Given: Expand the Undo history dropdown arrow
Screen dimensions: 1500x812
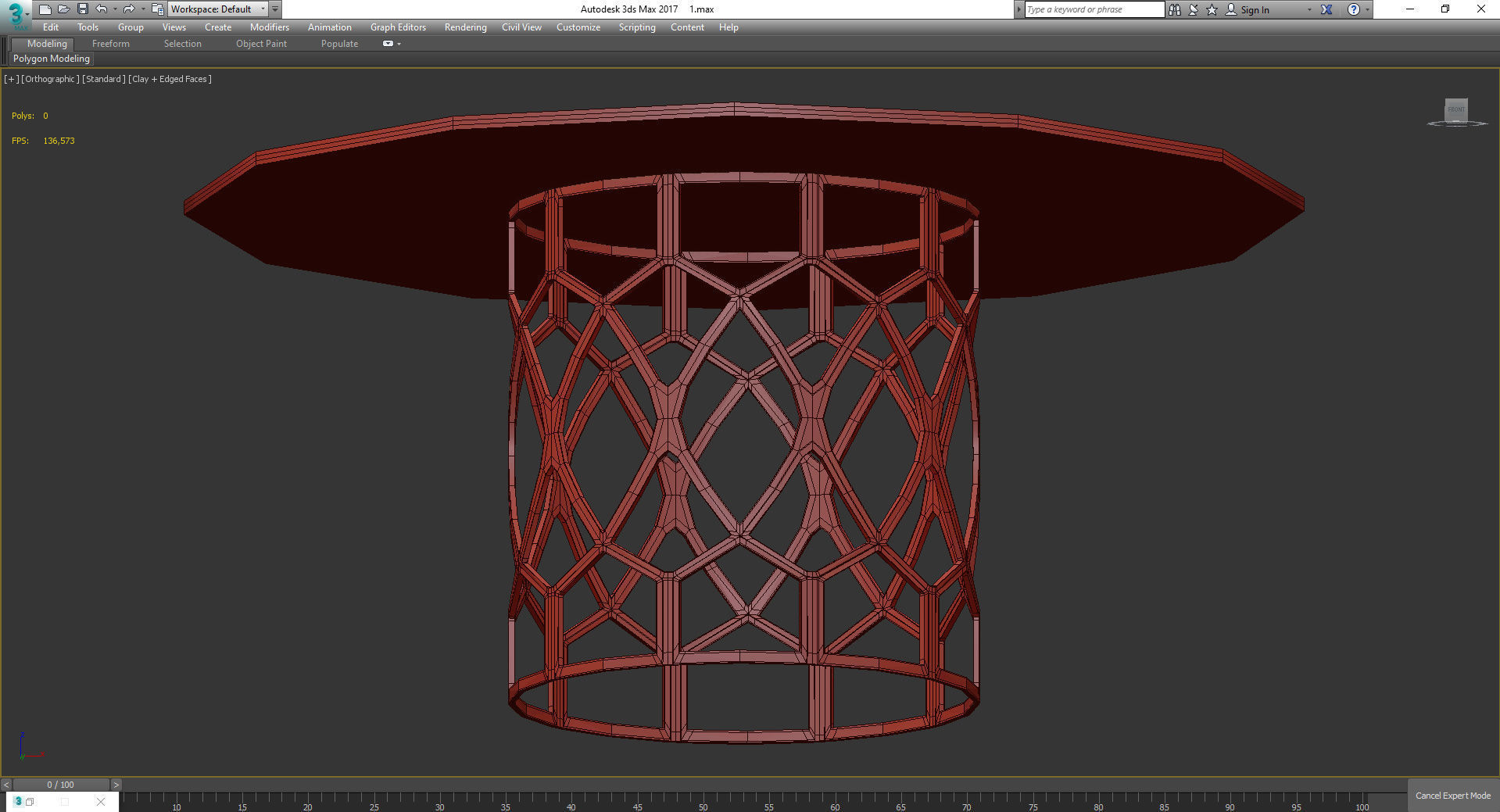Looking at the screenshot, I should [115, 9].
